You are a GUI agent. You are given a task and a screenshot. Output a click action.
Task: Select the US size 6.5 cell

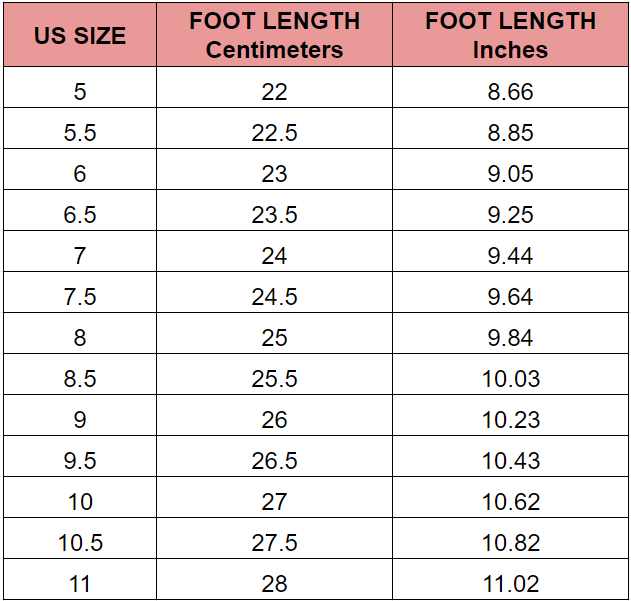tap(80, 211)
